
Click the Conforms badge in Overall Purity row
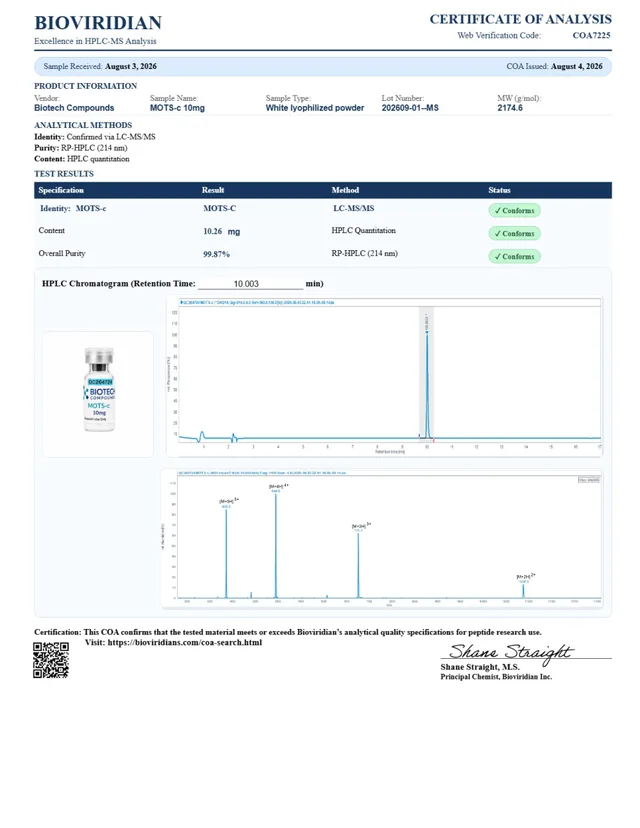point(514,257)
